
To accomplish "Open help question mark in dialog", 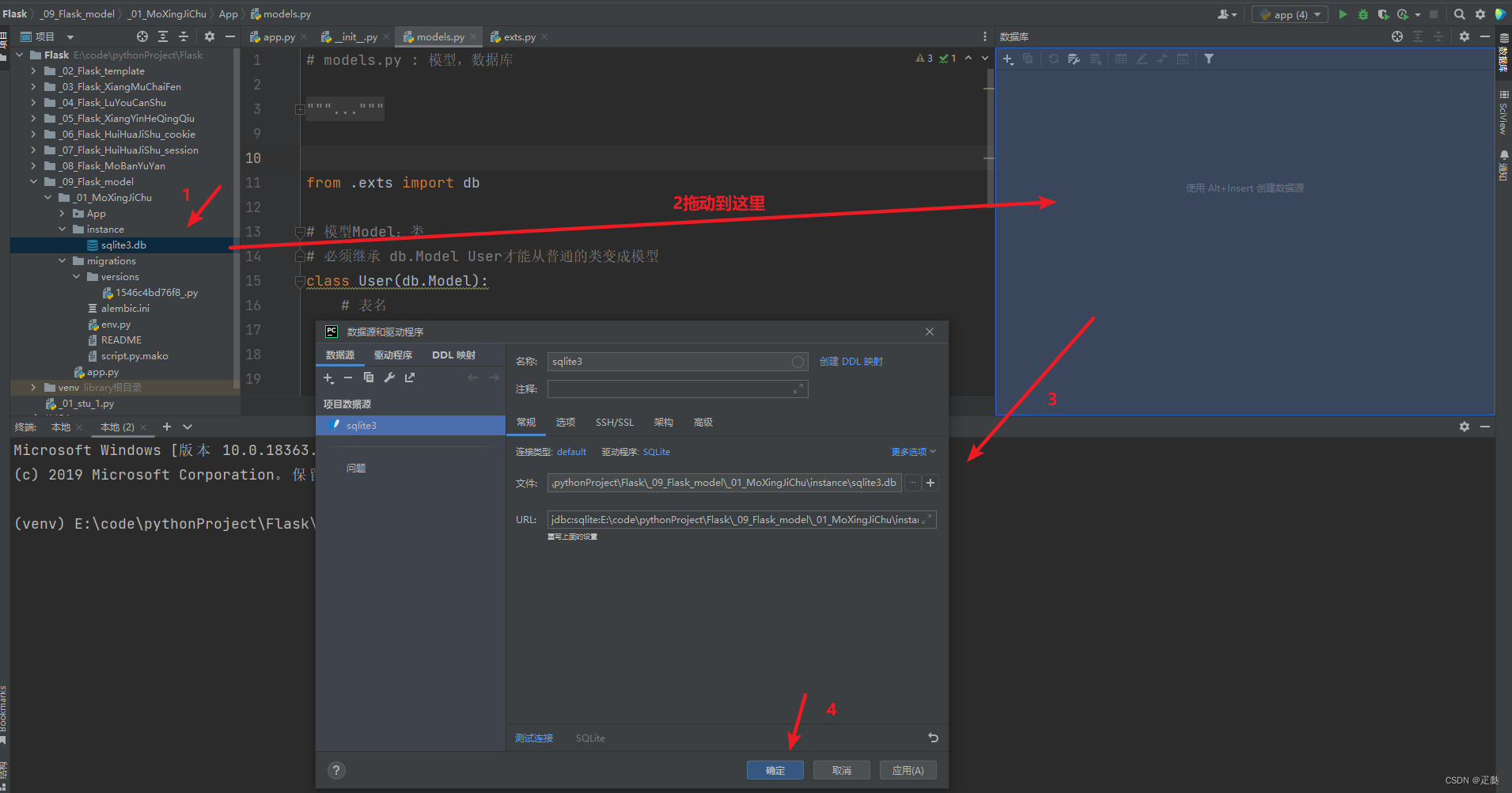I will click(336, 770).
